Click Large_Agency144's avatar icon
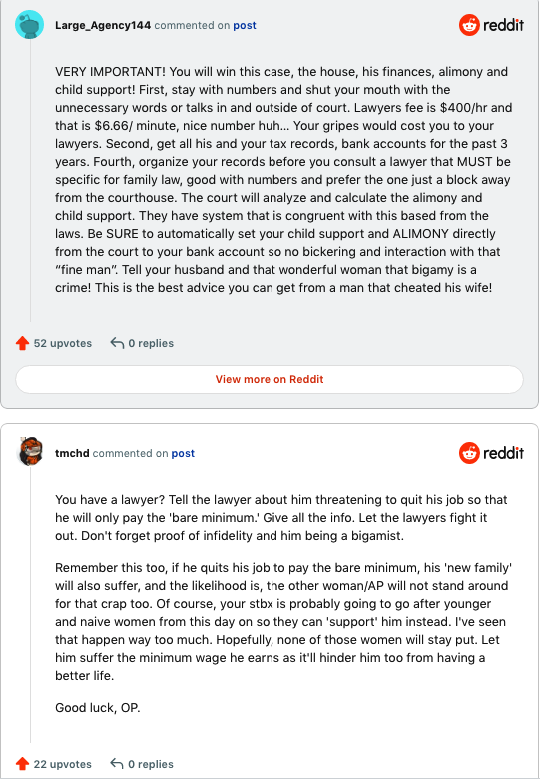This screenshot has height=780, width=540. [30, 24]
